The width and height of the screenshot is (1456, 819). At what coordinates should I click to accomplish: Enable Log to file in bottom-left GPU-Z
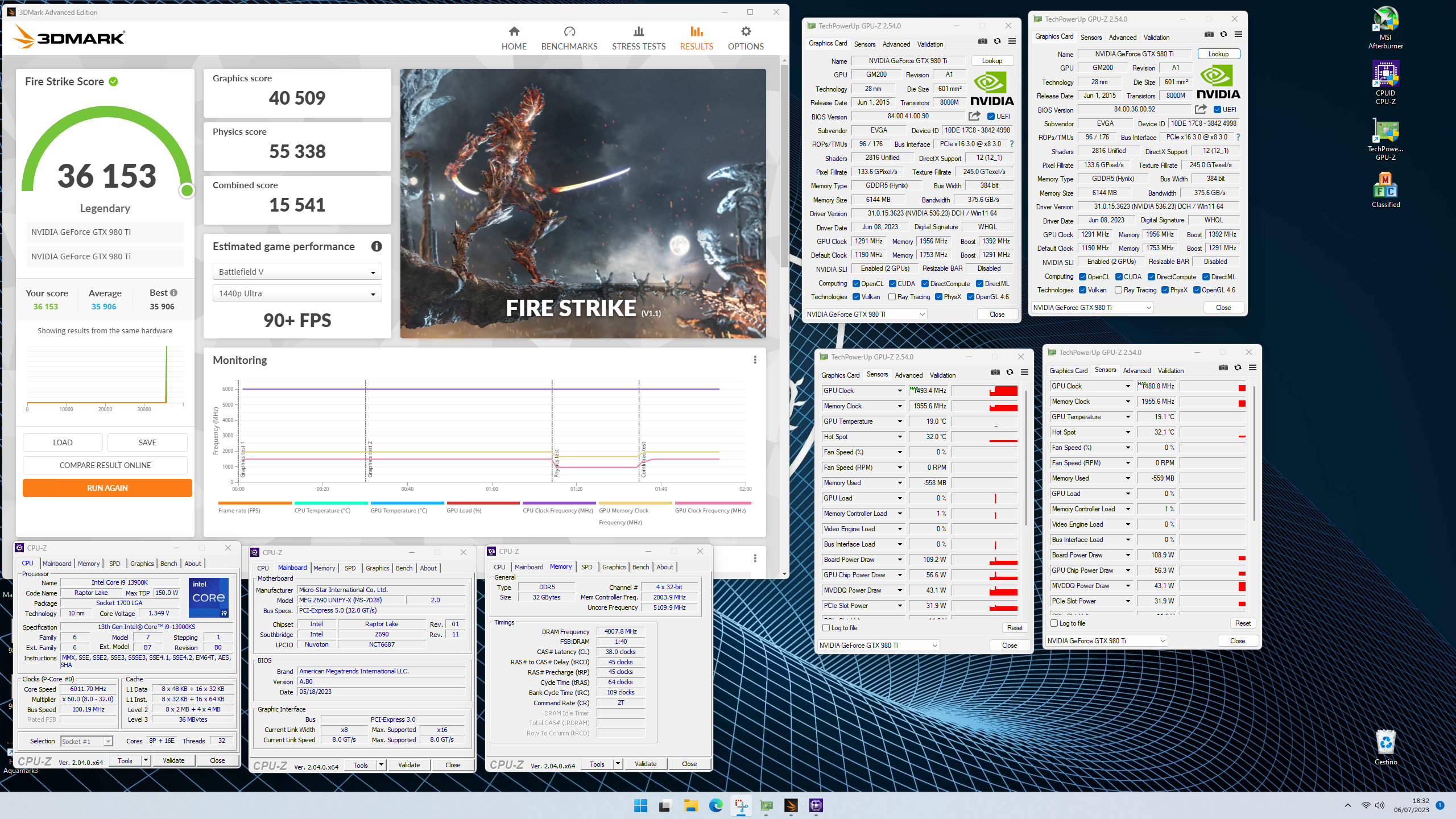pos(826,628)
